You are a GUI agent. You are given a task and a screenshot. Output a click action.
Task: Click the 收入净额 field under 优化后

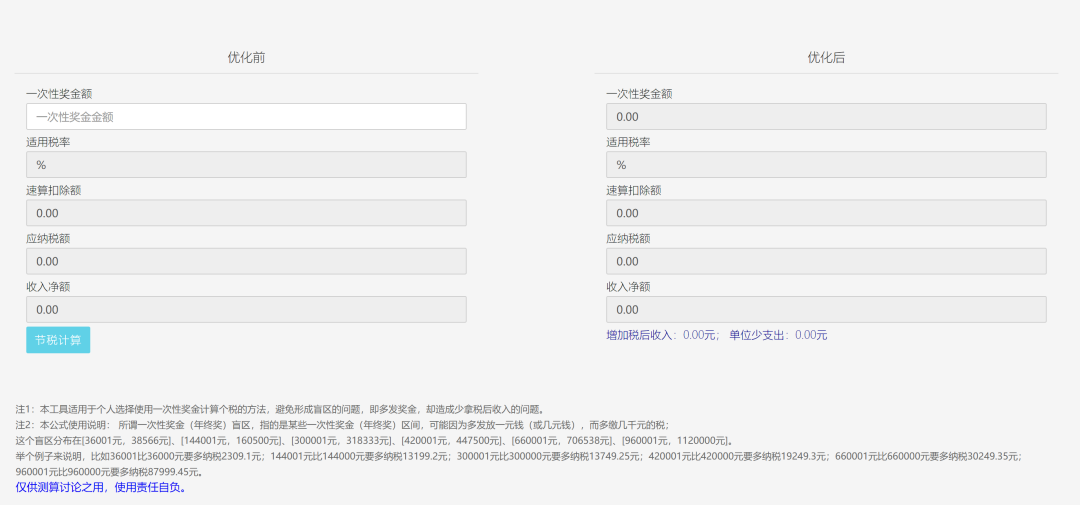[x=826, y=309]
